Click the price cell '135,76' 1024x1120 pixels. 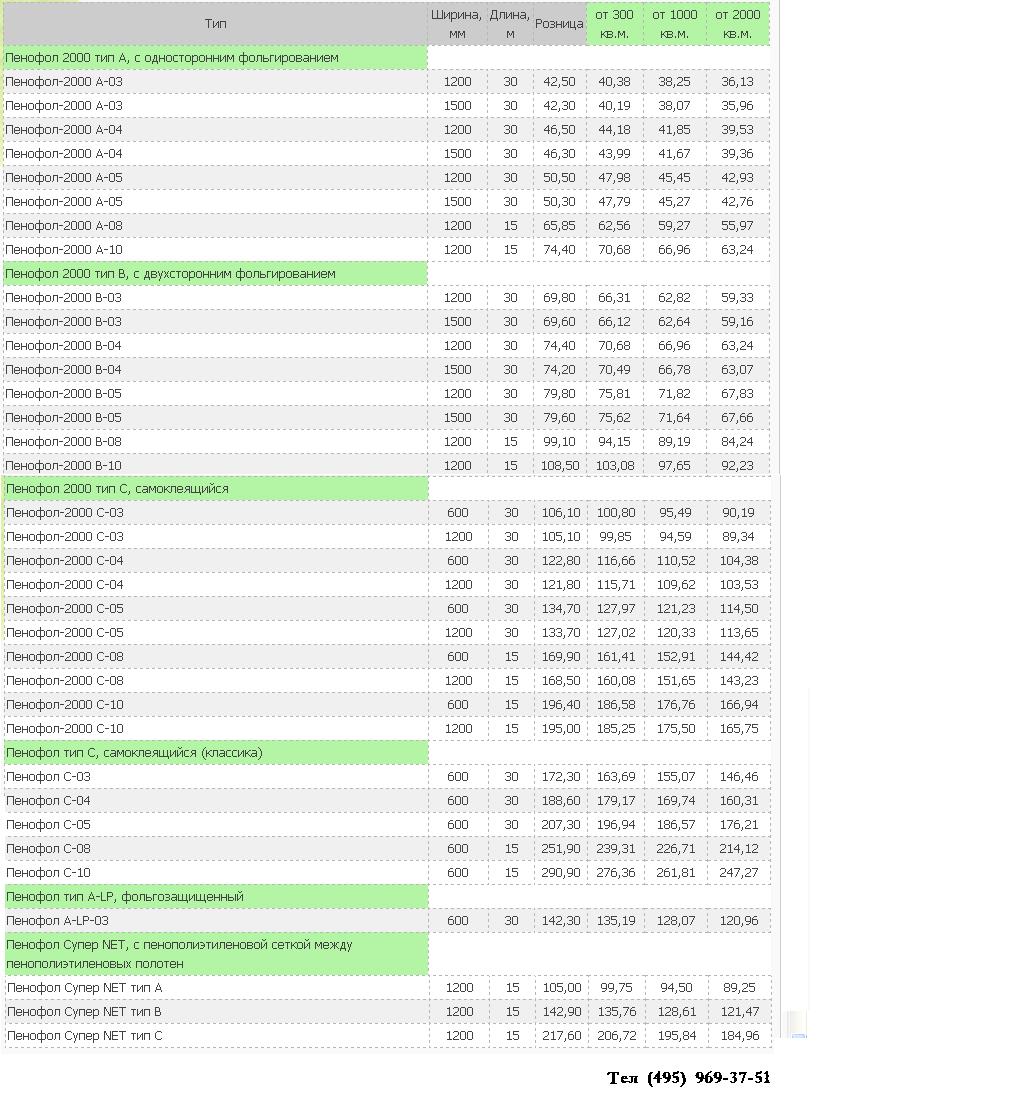click(x=616, y=1011)
